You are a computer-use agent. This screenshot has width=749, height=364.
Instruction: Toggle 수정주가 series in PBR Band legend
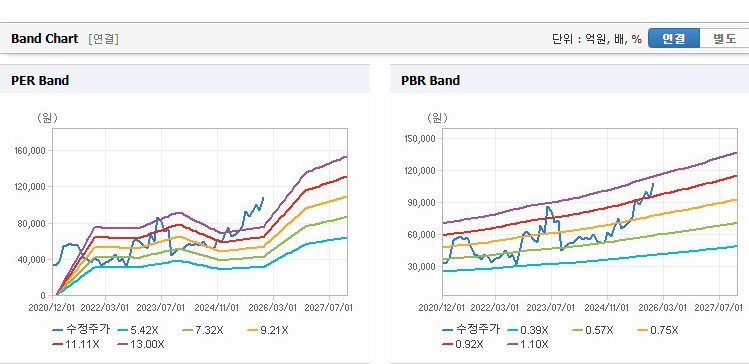[471, 330]
